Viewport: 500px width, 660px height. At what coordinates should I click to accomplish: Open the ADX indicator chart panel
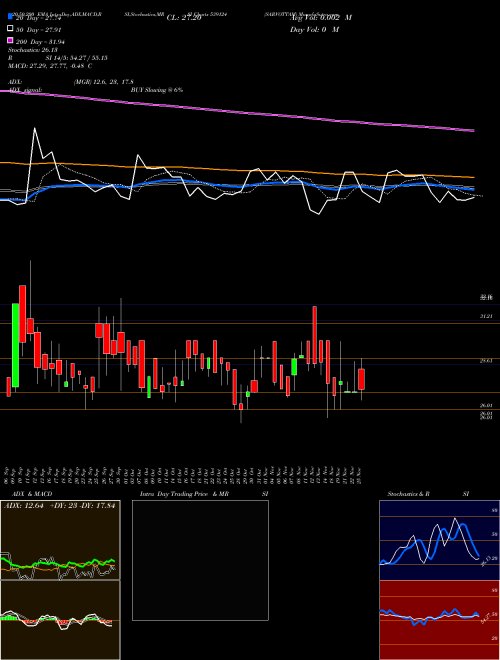tap(60, 540)
